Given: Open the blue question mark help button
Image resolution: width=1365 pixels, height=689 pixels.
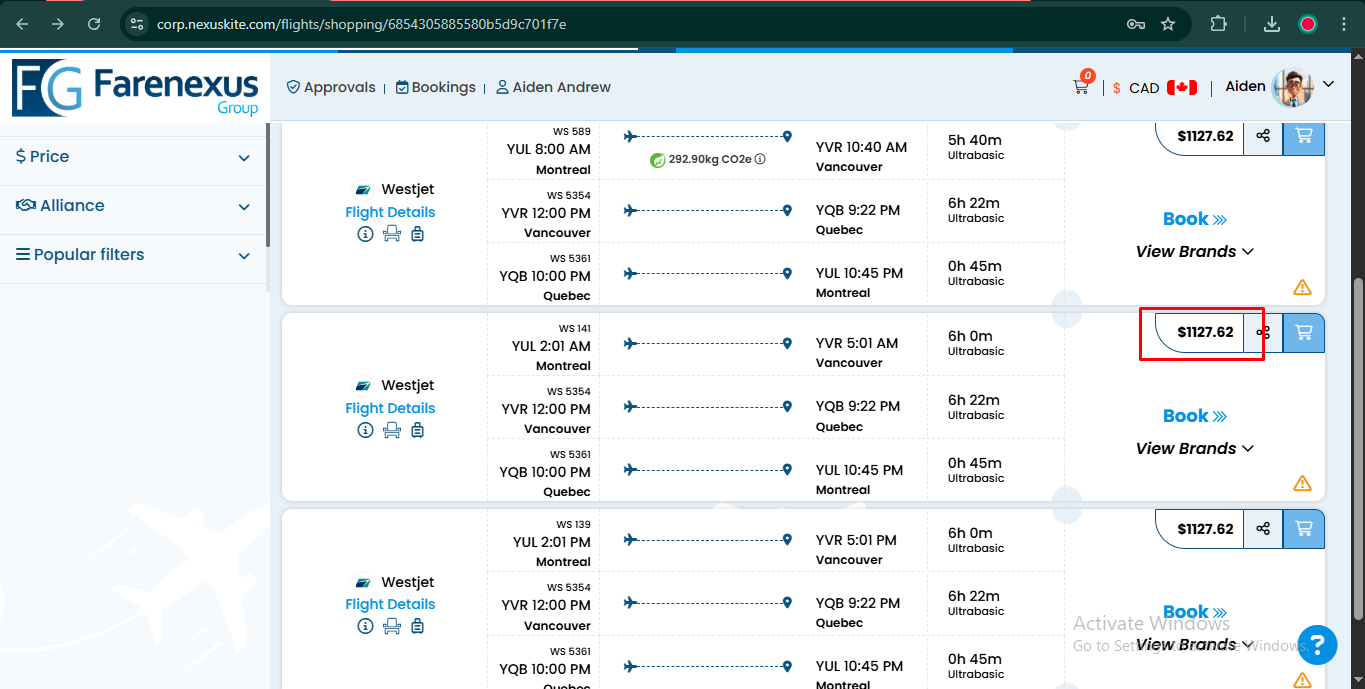Looking at the screenshot, I should click(x=1317, y=644).
